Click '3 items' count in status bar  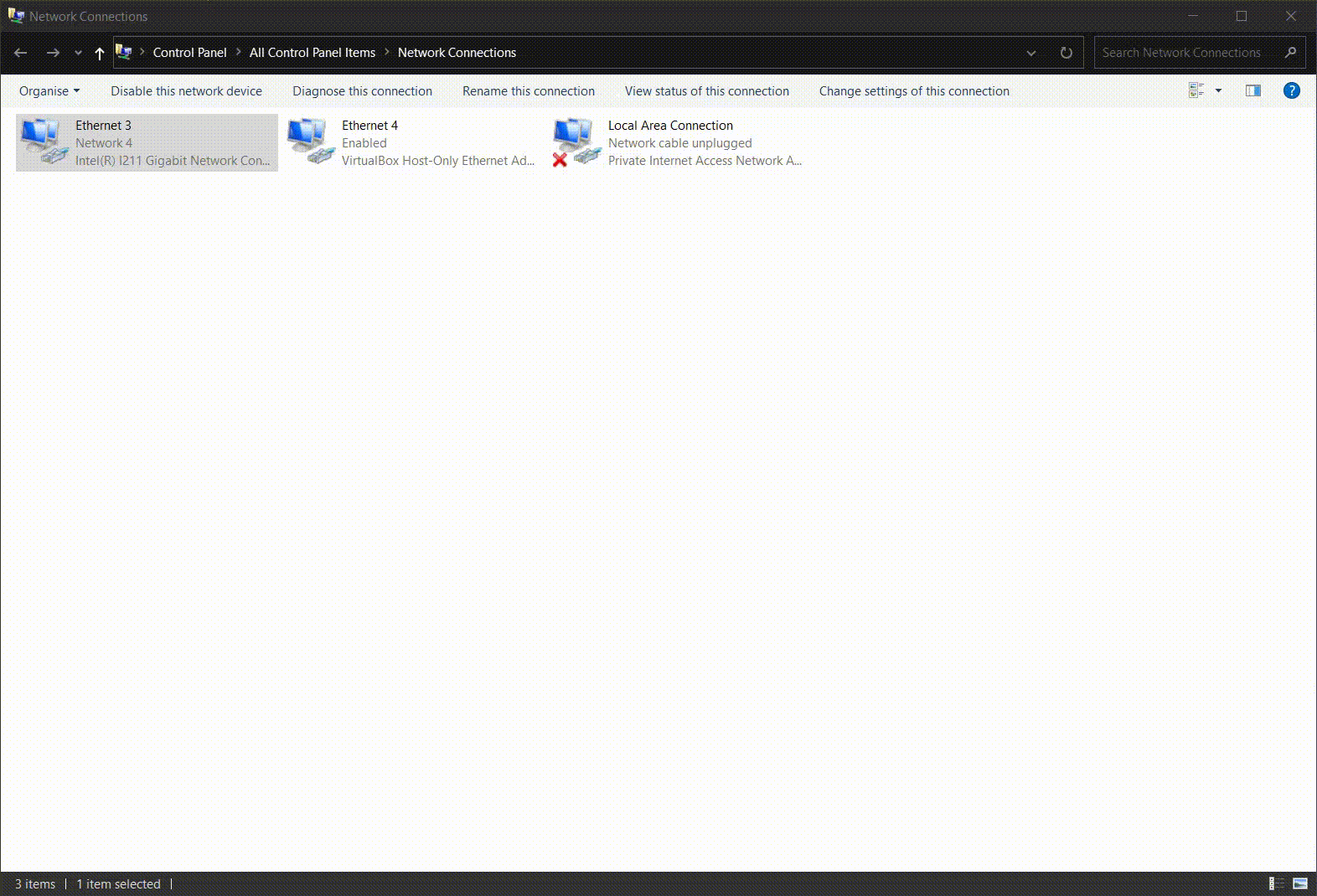35,884
